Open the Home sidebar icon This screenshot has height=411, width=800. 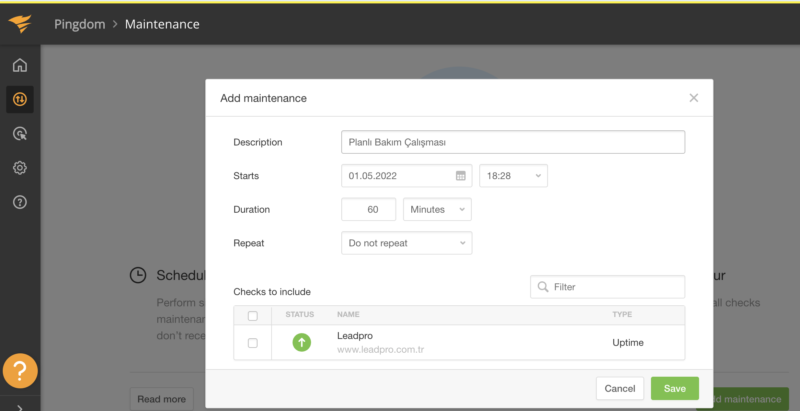[x=20, y=66]
